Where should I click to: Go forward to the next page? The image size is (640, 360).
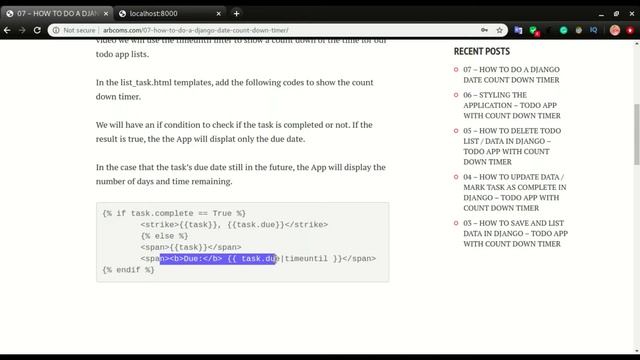pyautogui.click(x=22, y=30)
